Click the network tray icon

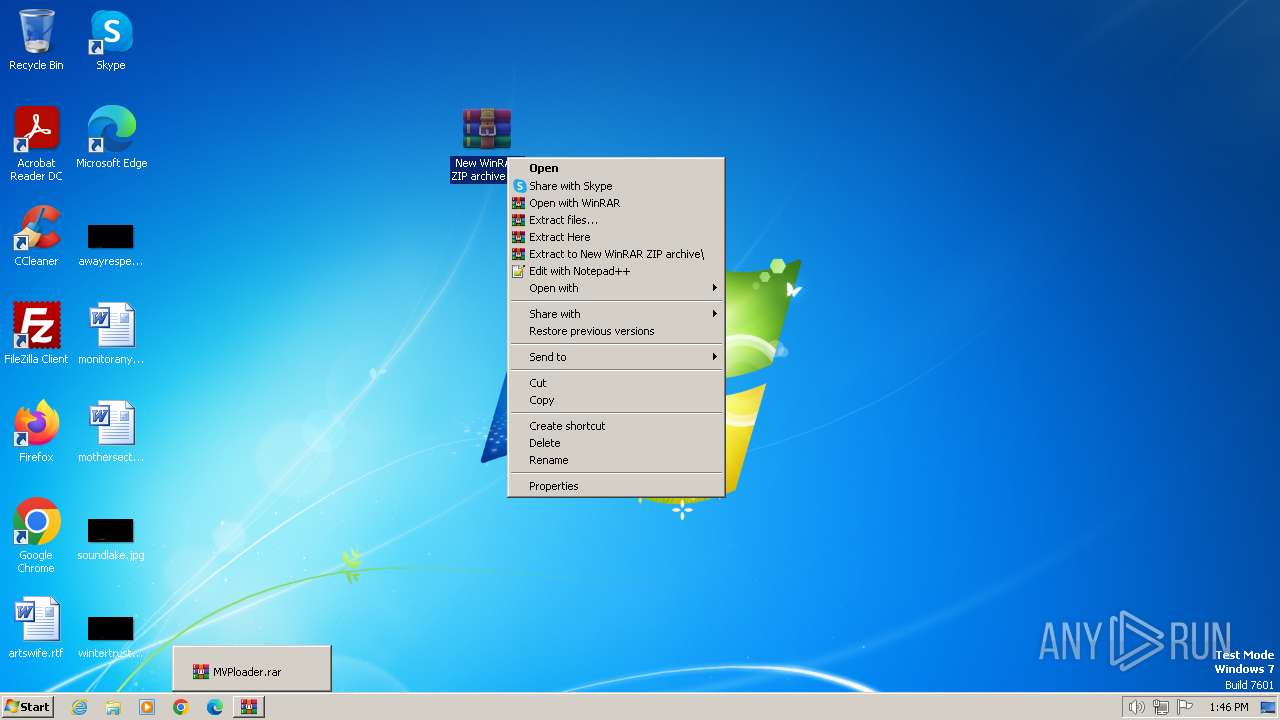point(1161,707)
